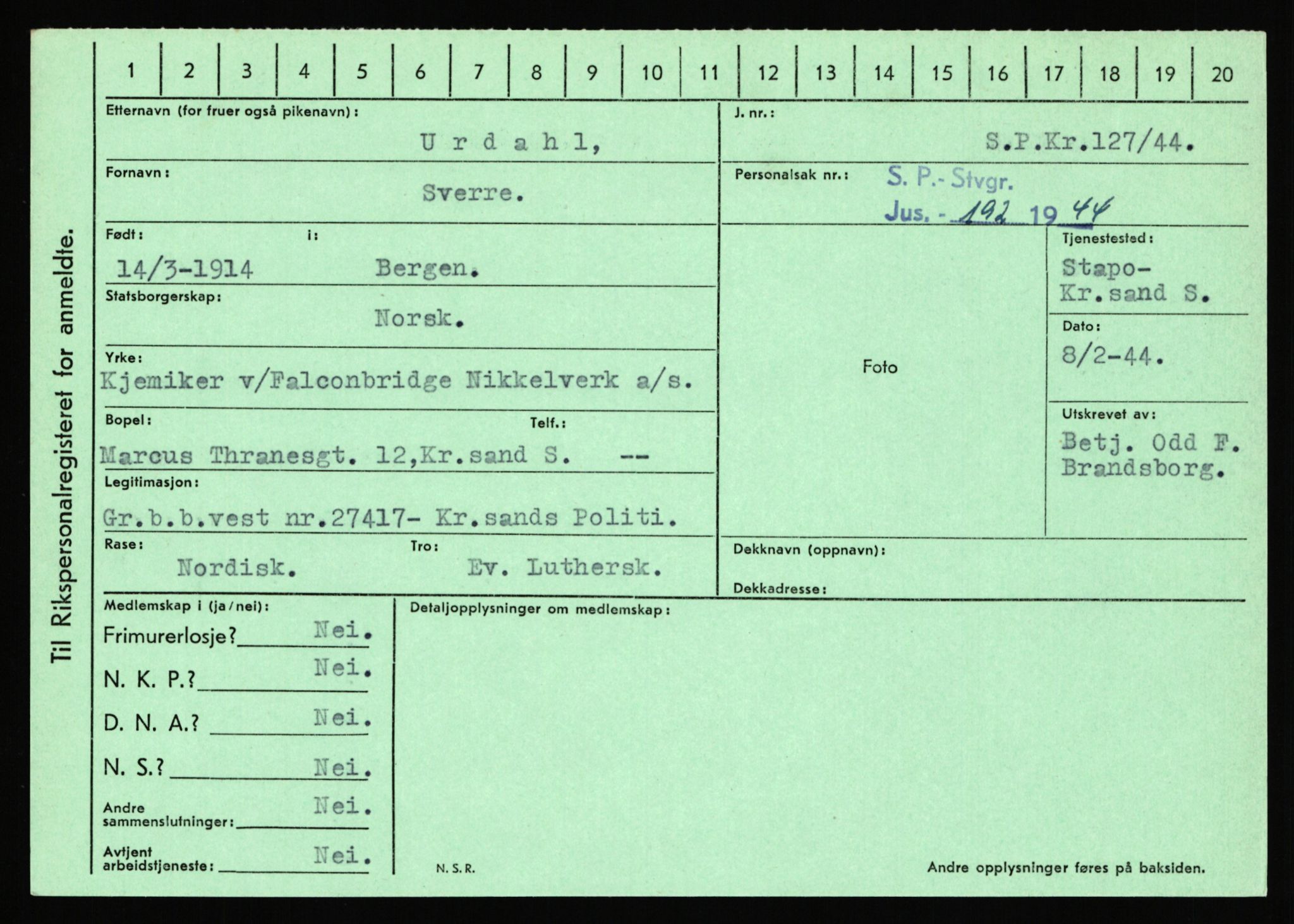Click the service location 'Stapo- Kr.sand S.'
The height and width of the screenshot is (924, 1294).
[1135, 280]
